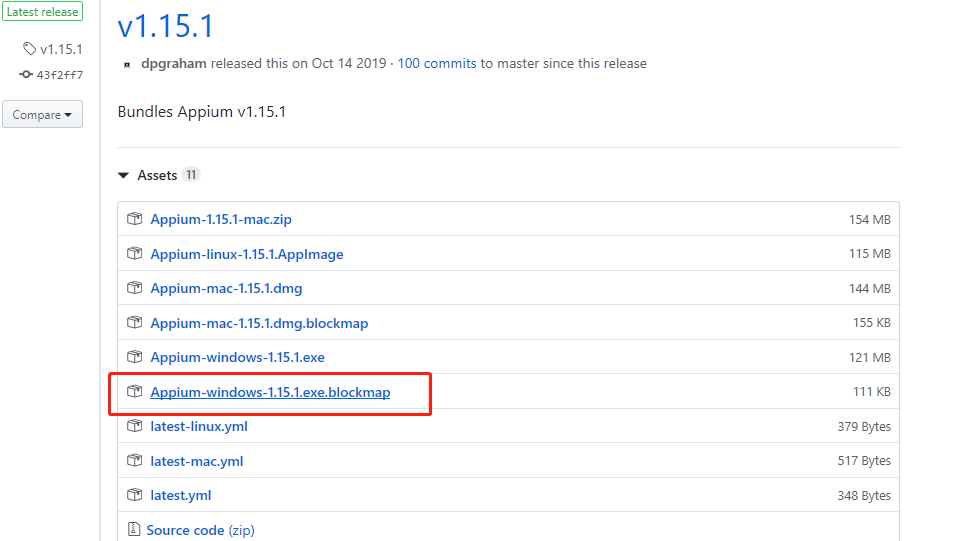Screen dimensions: 963x541
Task: Open dpgraham's profile link
Action: point(174,63)
